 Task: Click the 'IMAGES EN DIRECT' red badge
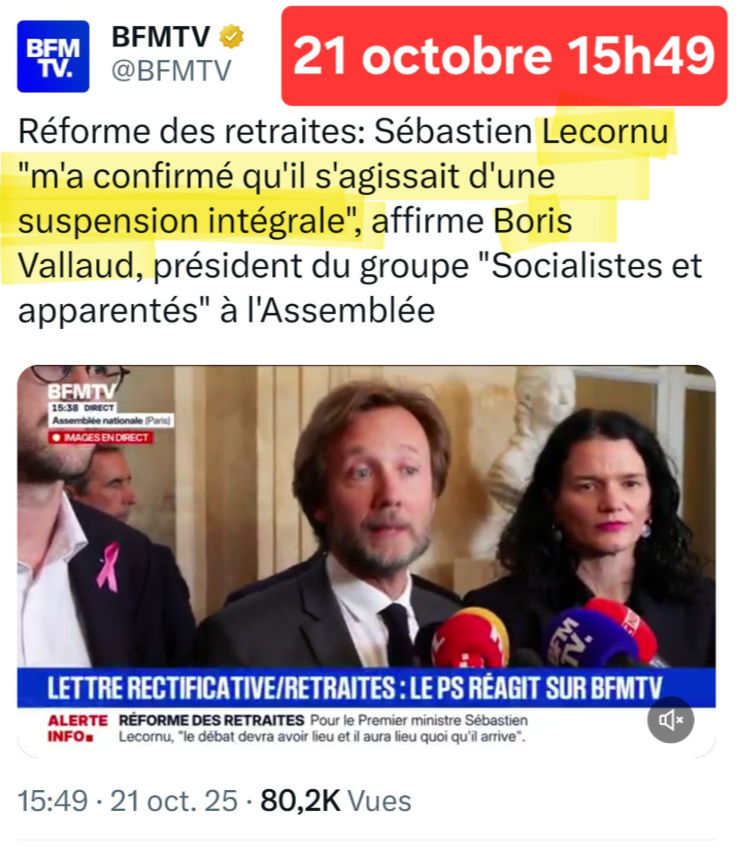coord(101,437)
